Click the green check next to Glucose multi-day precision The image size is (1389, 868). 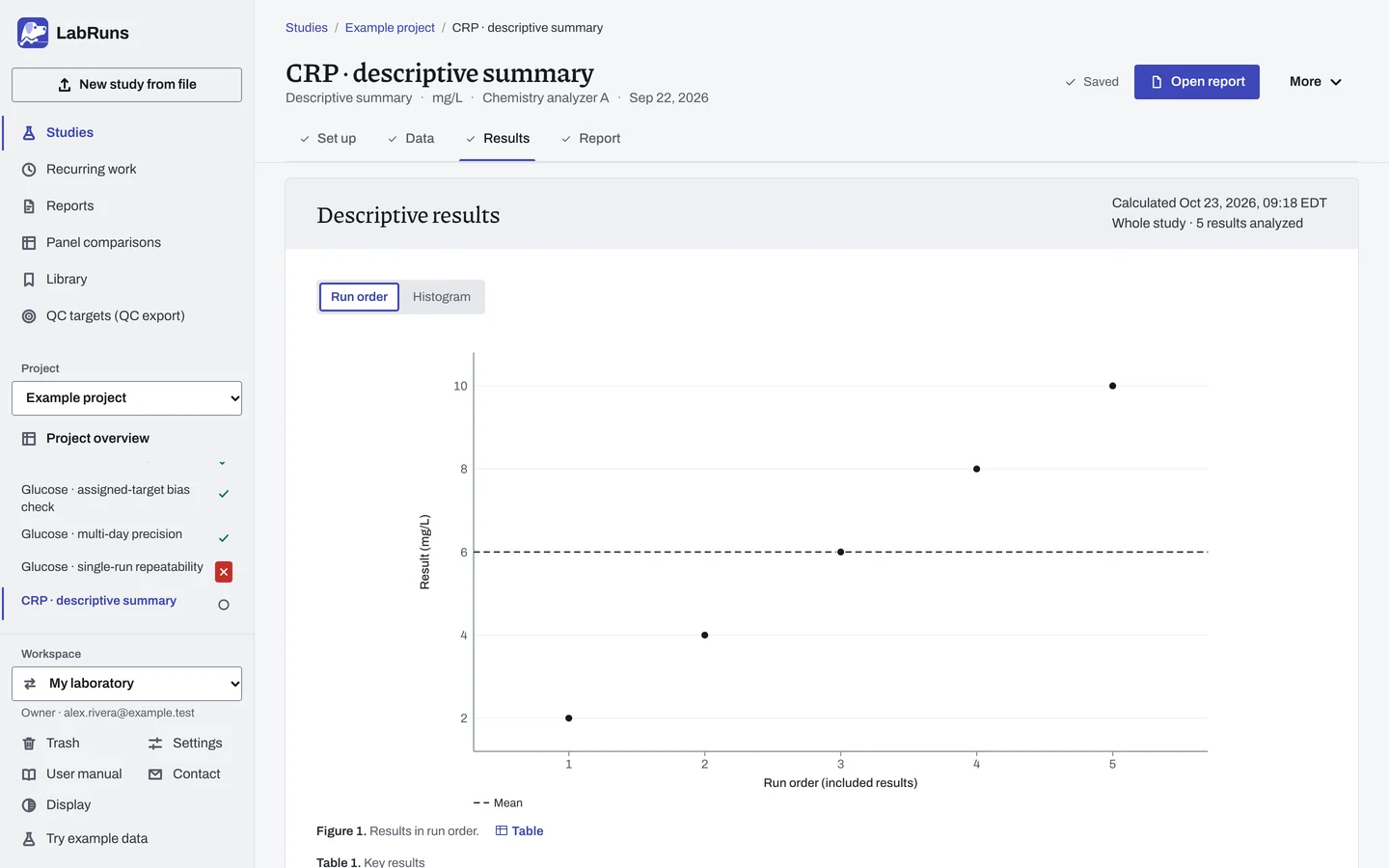pos(224,538)
